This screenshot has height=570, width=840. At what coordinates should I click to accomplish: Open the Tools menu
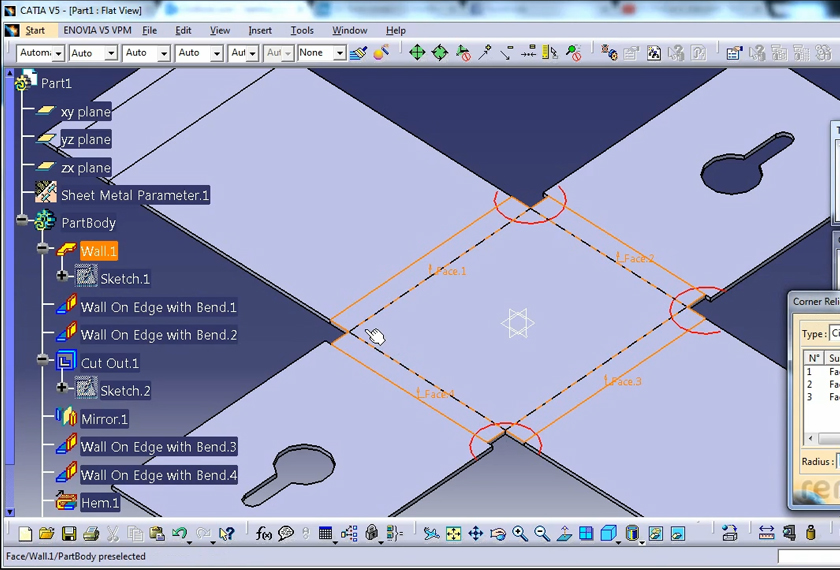click(x=302, y=30)
